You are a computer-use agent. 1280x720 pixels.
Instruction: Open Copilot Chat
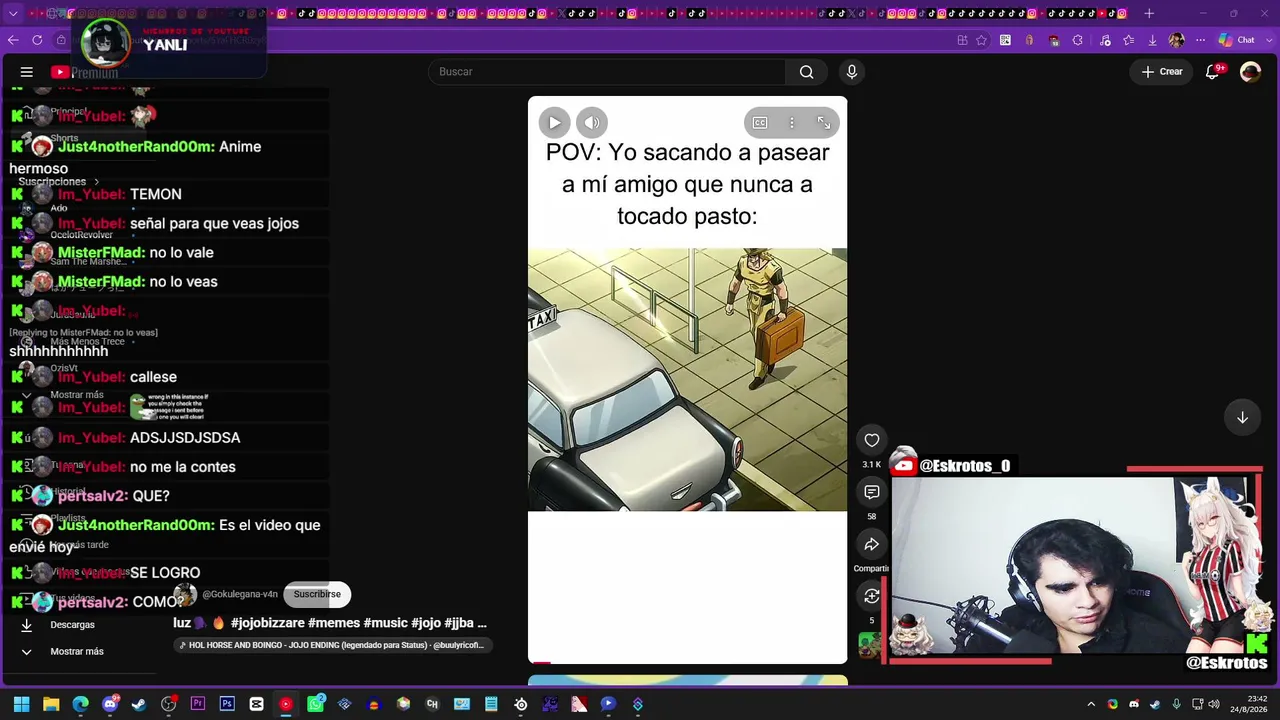pyautogui.click(x=1236, y=40)
